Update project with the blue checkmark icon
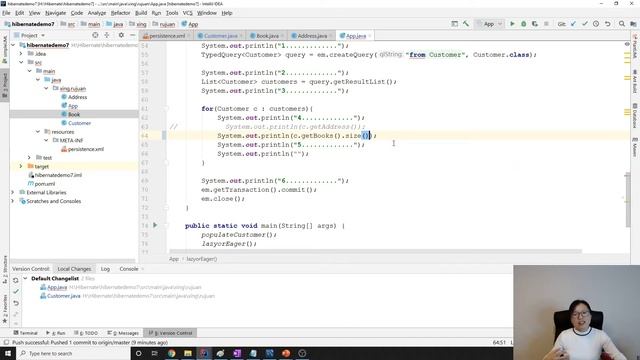Image resolution: width=640 pixels, height=360 pixels. (573, 24)
